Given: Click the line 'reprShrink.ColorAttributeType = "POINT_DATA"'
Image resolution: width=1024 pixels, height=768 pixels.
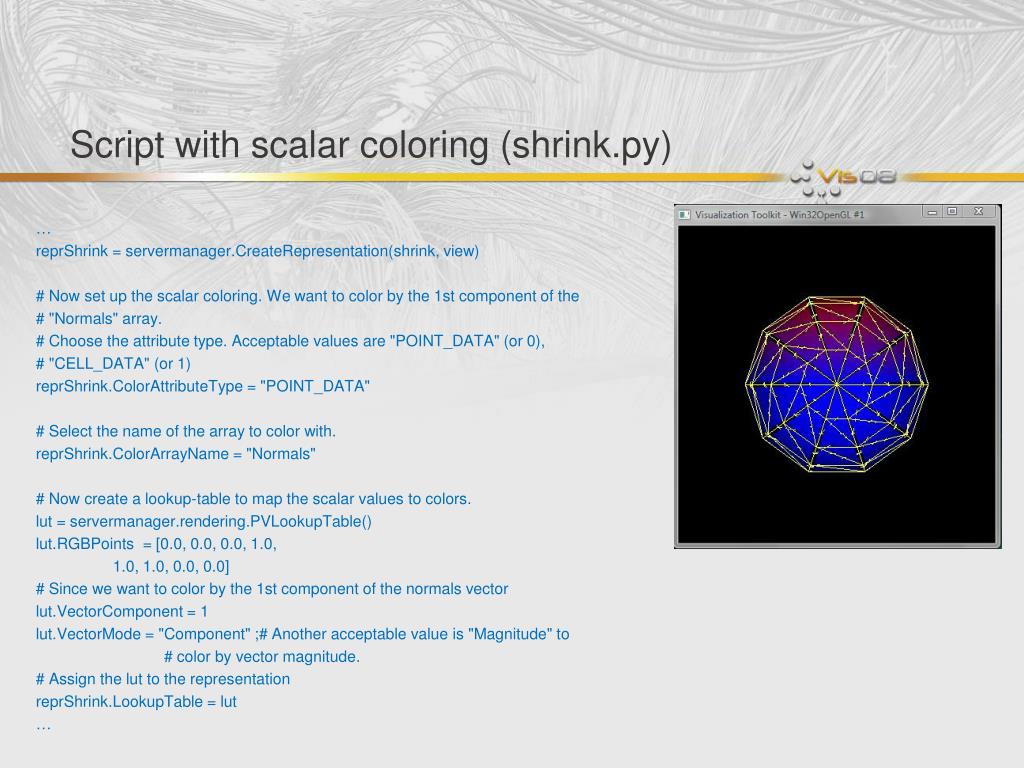Looking at the screenshot, I should click(202, 387).
